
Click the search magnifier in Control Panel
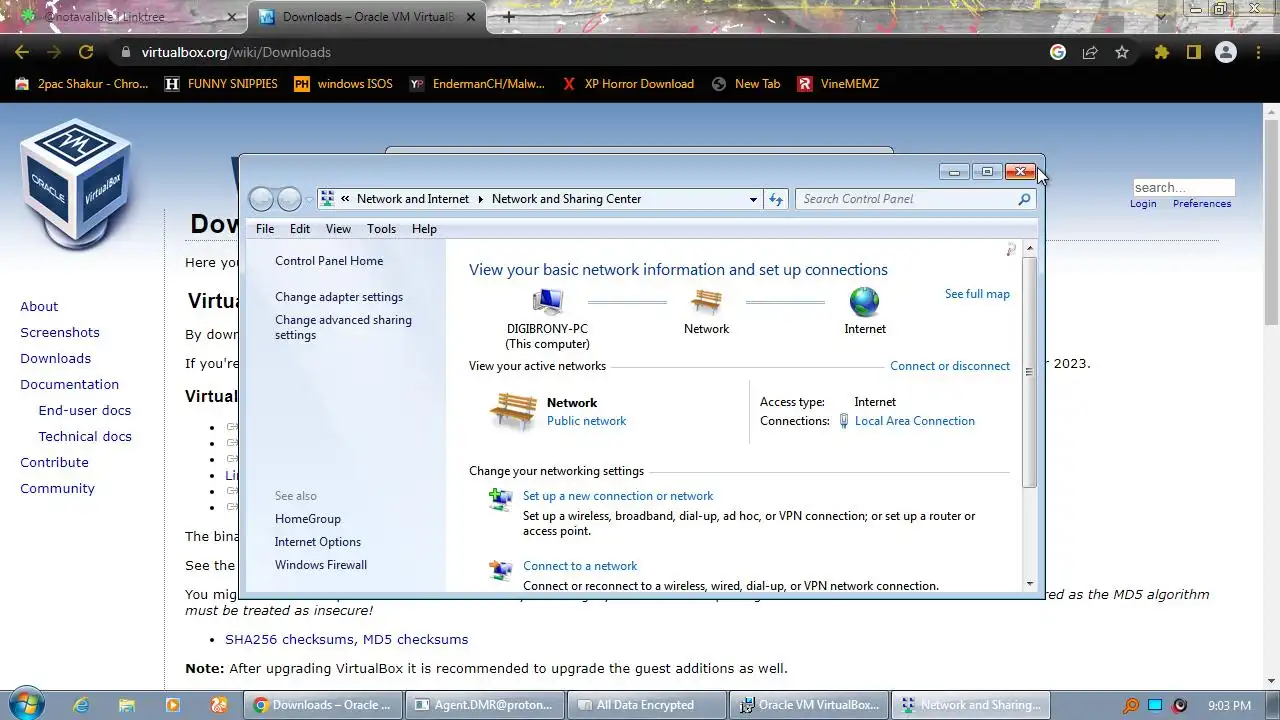1023,199
